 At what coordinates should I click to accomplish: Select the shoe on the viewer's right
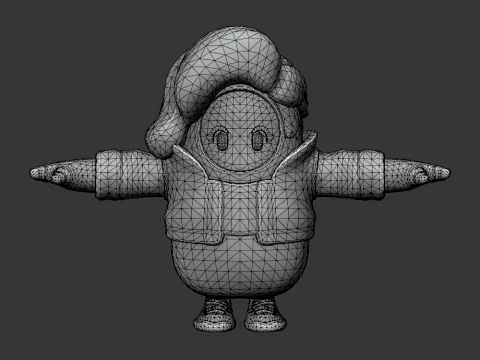(x=266, y=315)
